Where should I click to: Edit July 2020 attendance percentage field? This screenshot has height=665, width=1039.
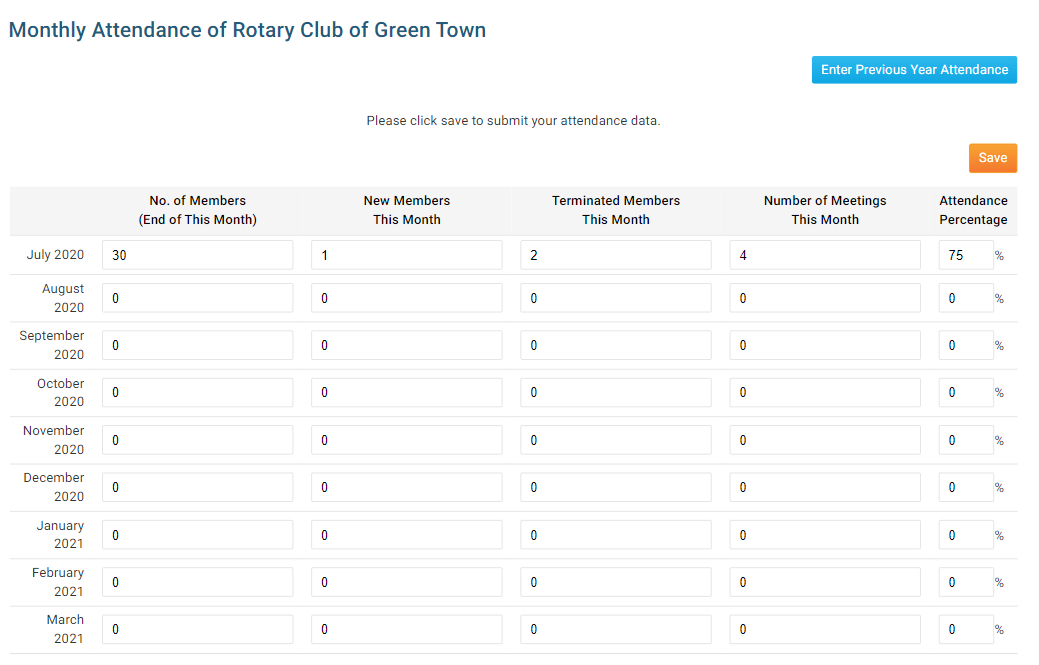point(965,255)
